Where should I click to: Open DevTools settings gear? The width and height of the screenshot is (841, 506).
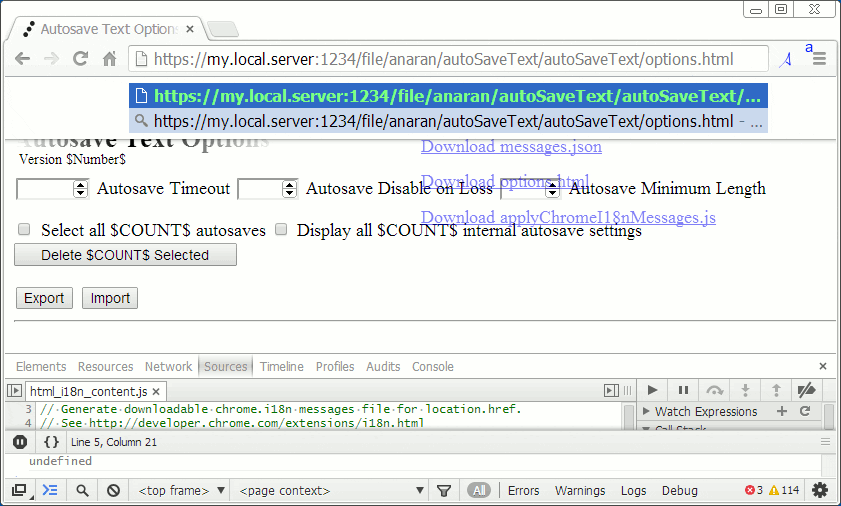pos(820,490)
